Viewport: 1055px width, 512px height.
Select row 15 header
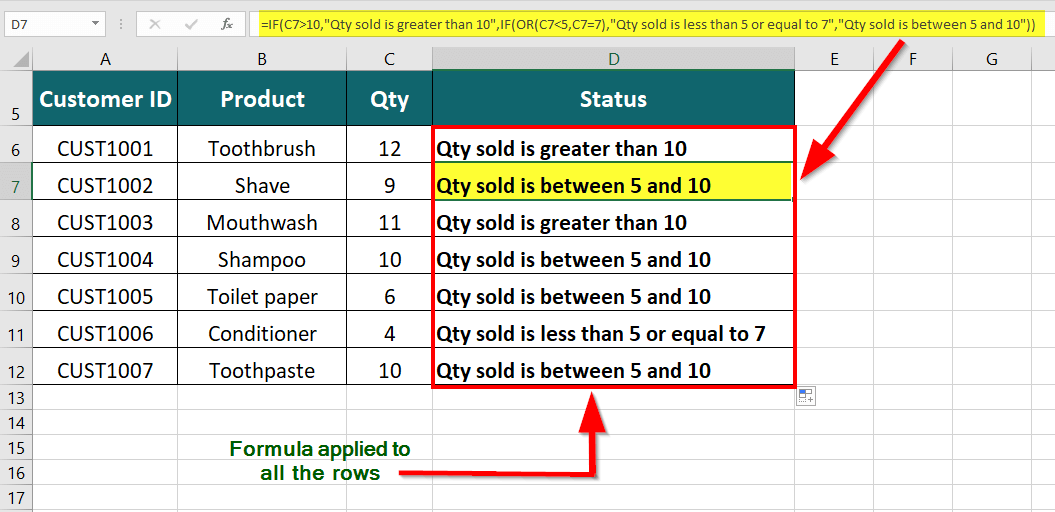16,447
